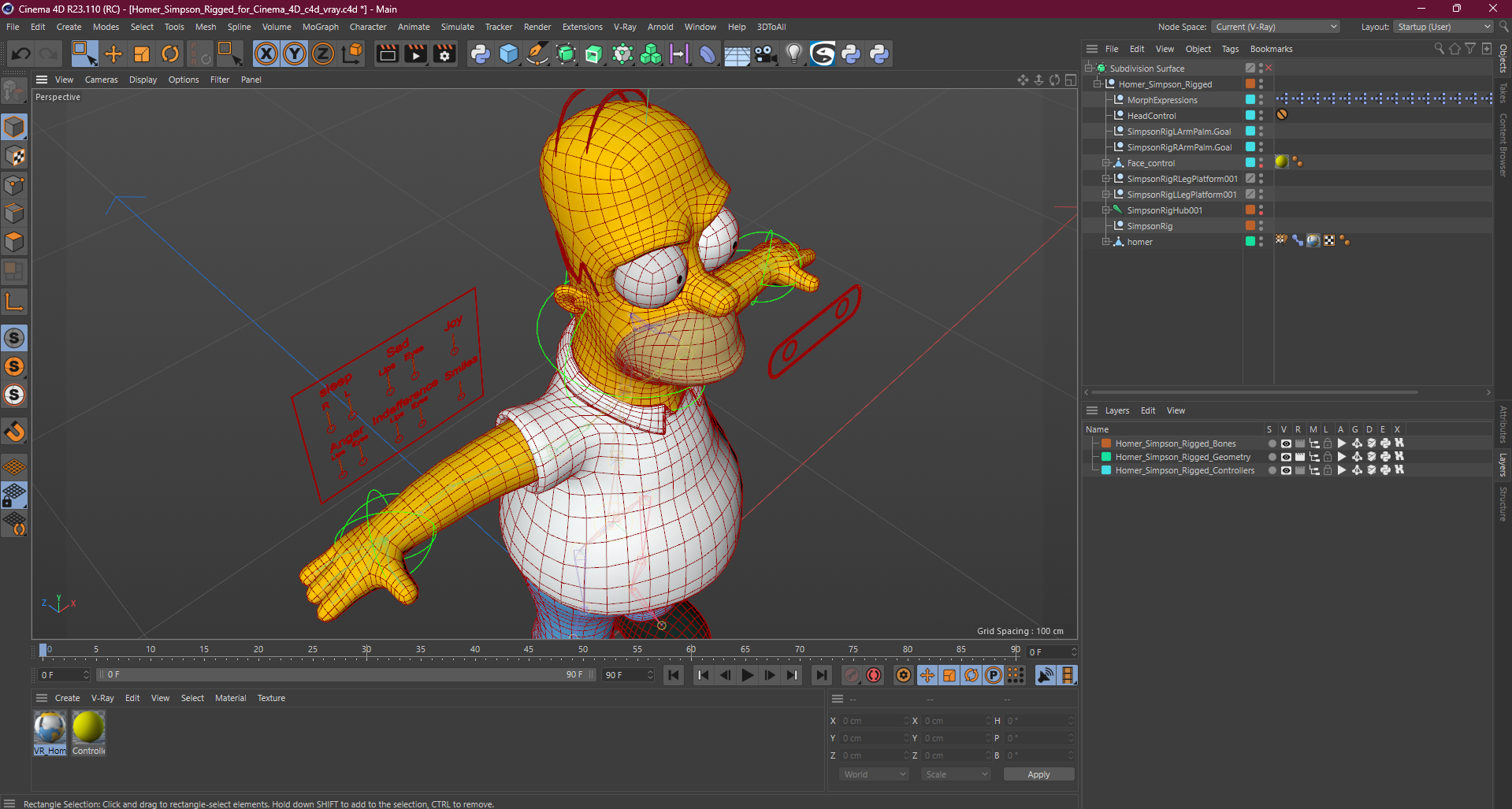Open Edit Render Settings gear clapperboard
Viewport: 1512px width, 809px height.
click(445, 54)
